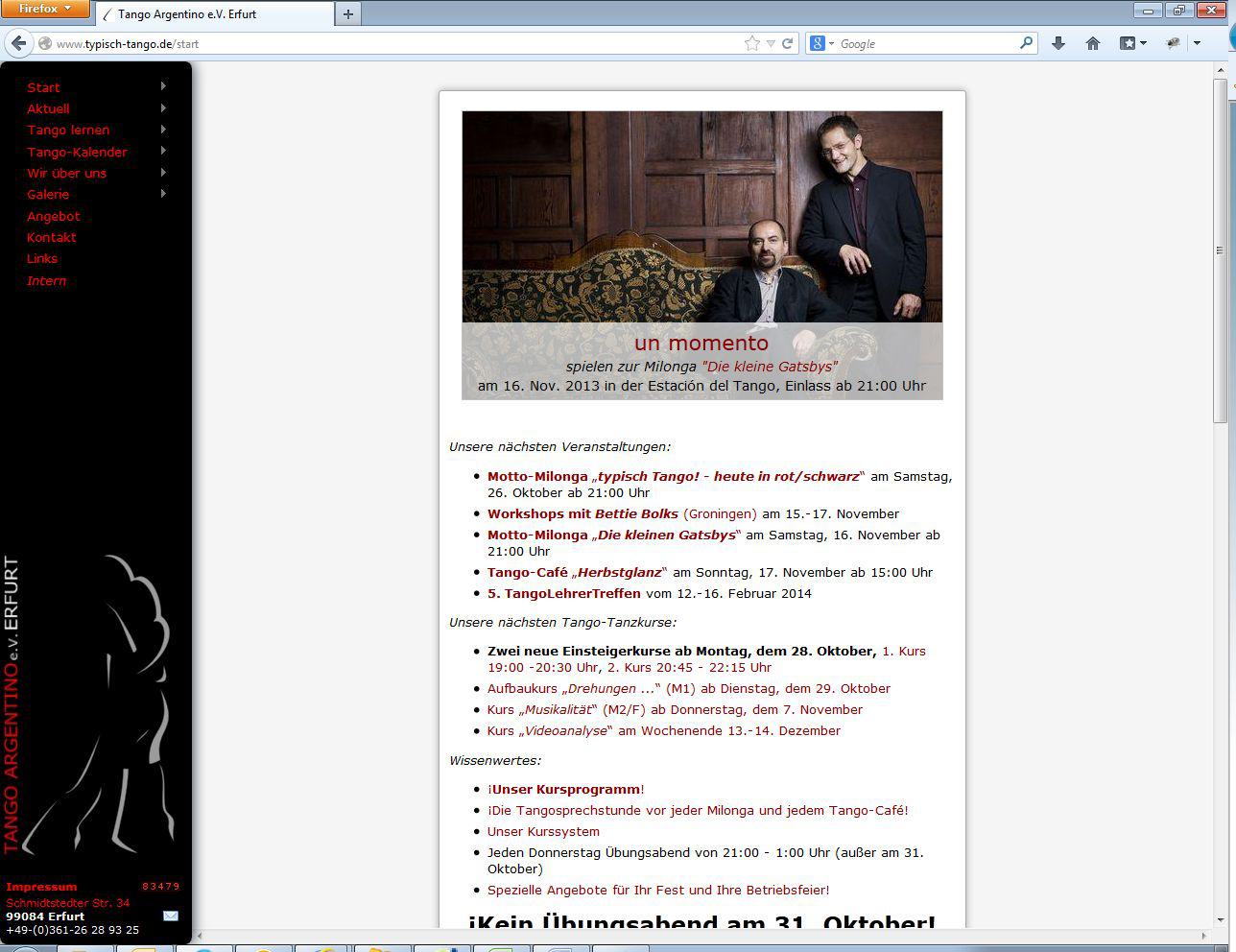
Task: Open the Downloads arrow icon
Action: pyautogui.click(x=1058, y=43)
